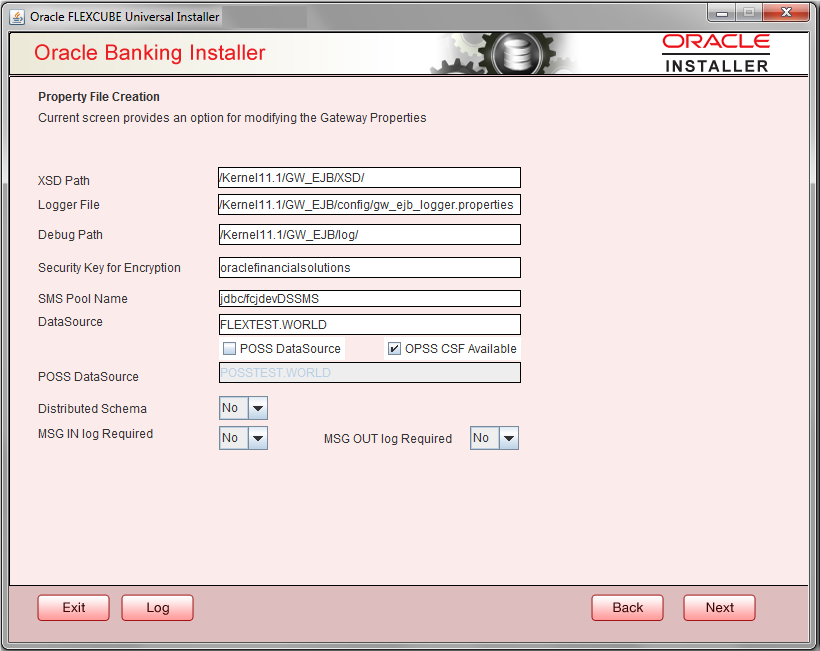820x651 pixels.
Task: Click the Distributed Schema label
Action: 92,409
